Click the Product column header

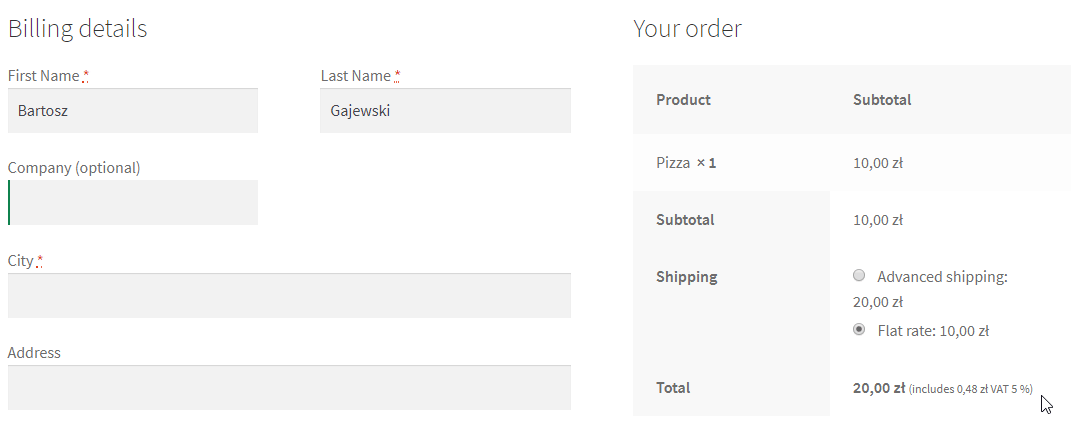coord(683,100)
